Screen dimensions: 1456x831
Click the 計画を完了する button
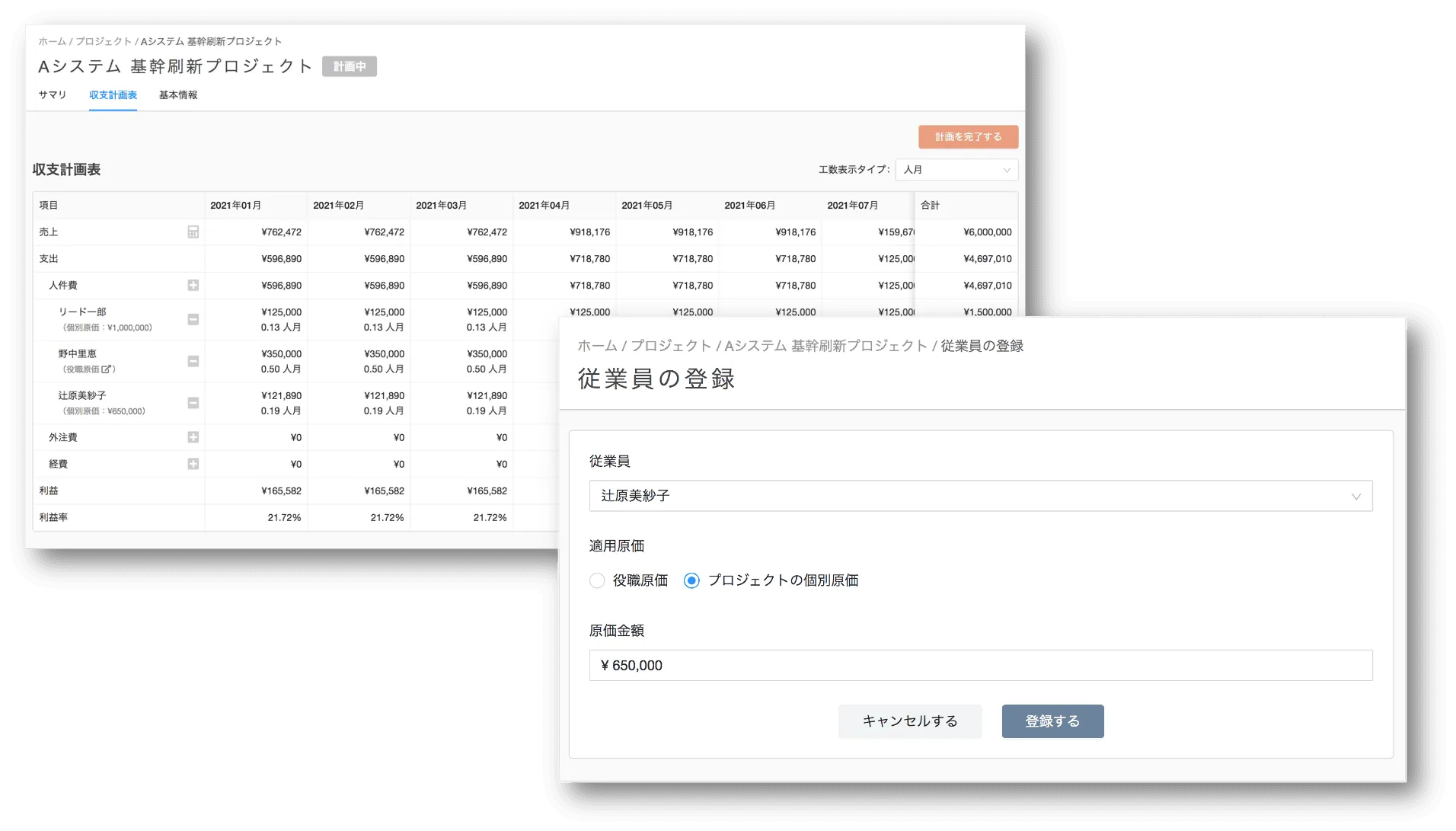coord(968,136)
